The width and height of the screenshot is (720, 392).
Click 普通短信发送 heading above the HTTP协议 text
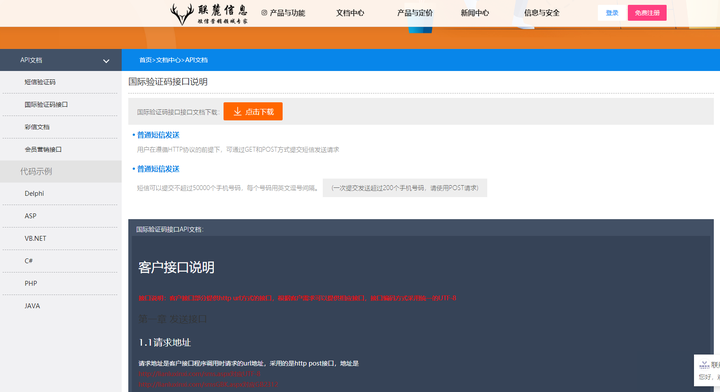coord(158,135)
